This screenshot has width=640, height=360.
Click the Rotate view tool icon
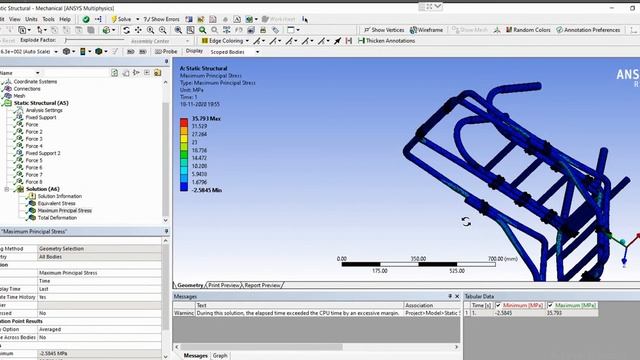point(127,30)
